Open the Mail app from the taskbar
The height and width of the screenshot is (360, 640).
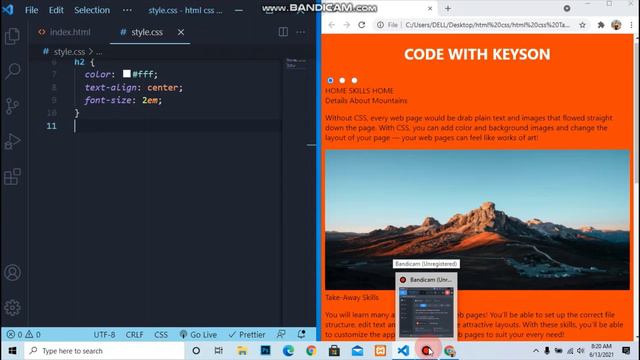click(x=357, y=351)
